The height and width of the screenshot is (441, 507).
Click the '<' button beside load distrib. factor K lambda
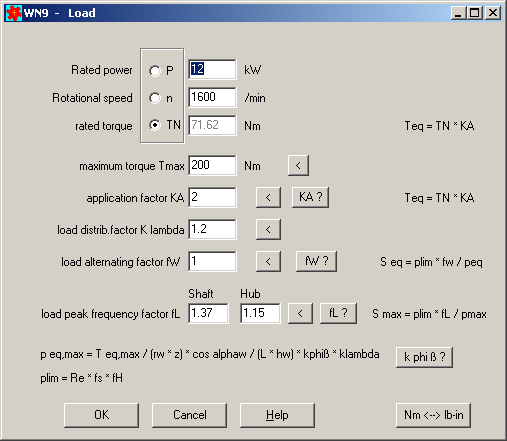268,229
